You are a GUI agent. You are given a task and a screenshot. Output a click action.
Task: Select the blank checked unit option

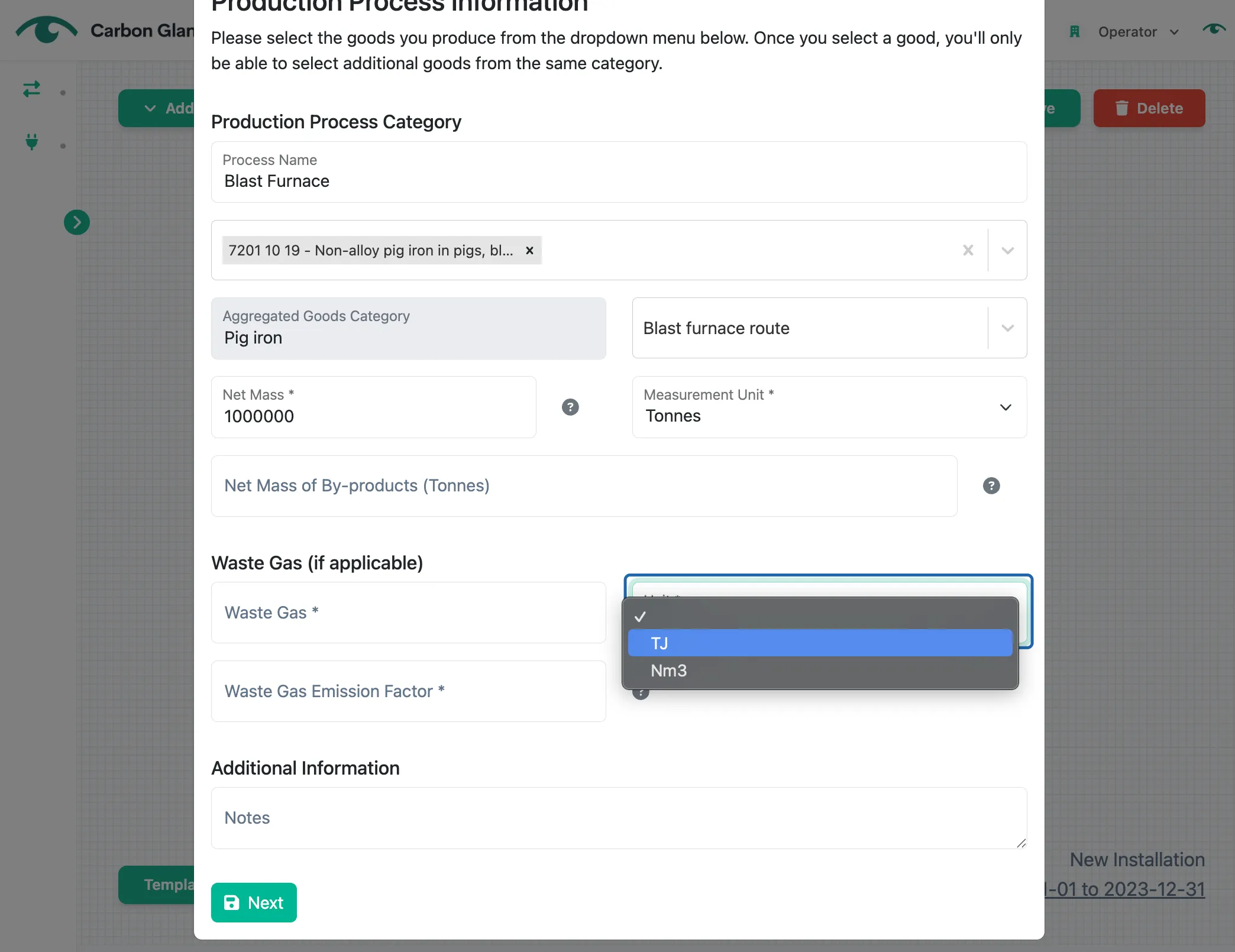[x=820, y=616]
